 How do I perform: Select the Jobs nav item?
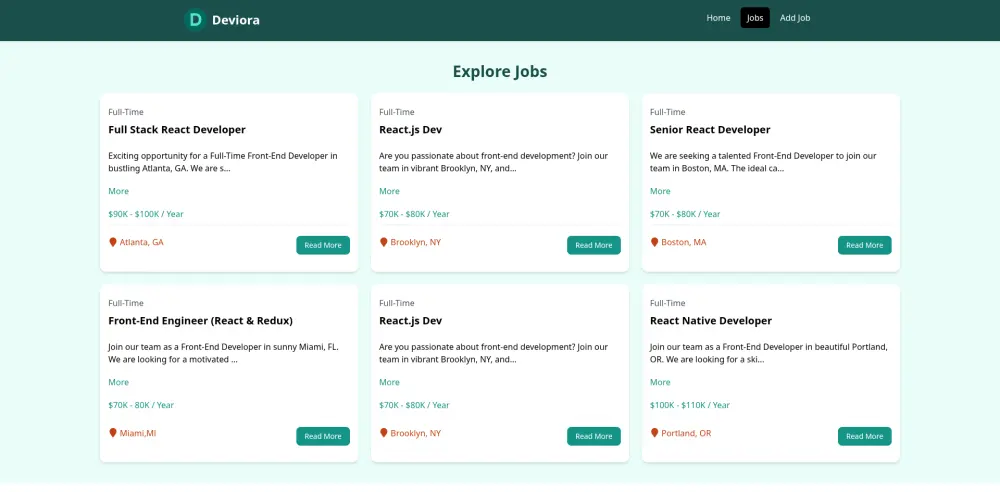(x=755, y=18)
